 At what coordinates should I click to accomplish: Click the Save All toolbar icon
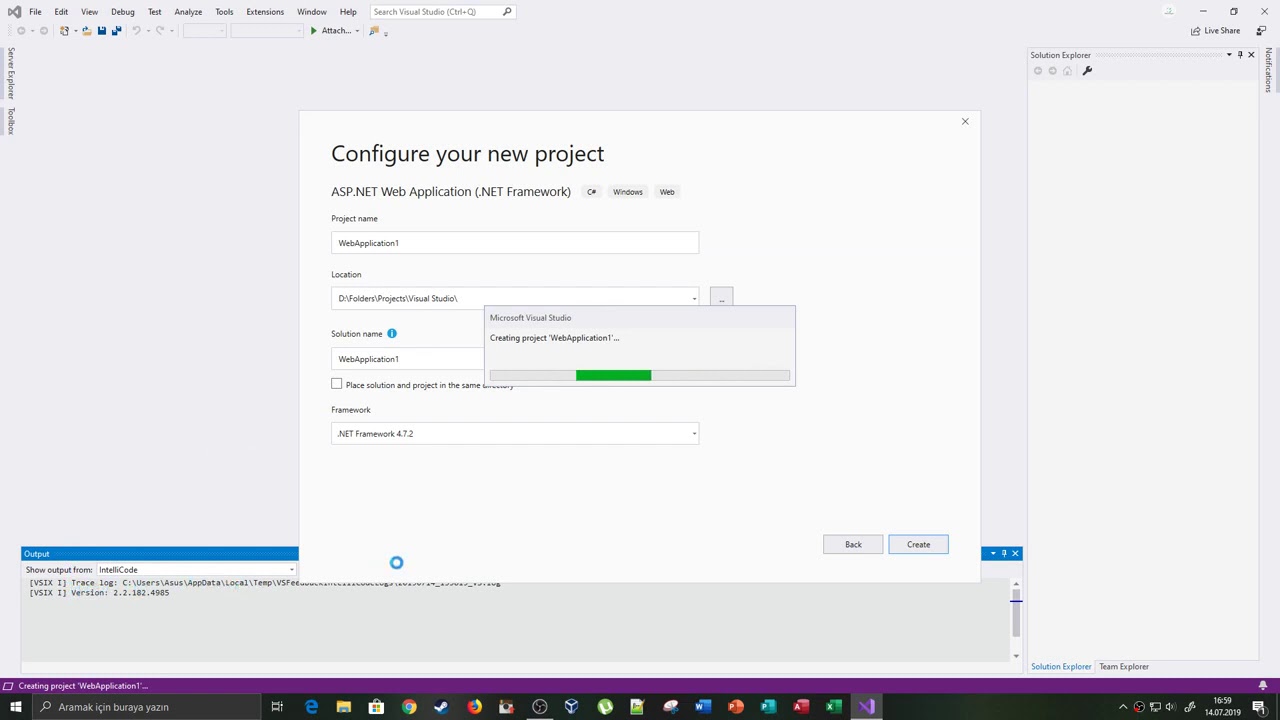pyautogui.click(x=116, y=31)
